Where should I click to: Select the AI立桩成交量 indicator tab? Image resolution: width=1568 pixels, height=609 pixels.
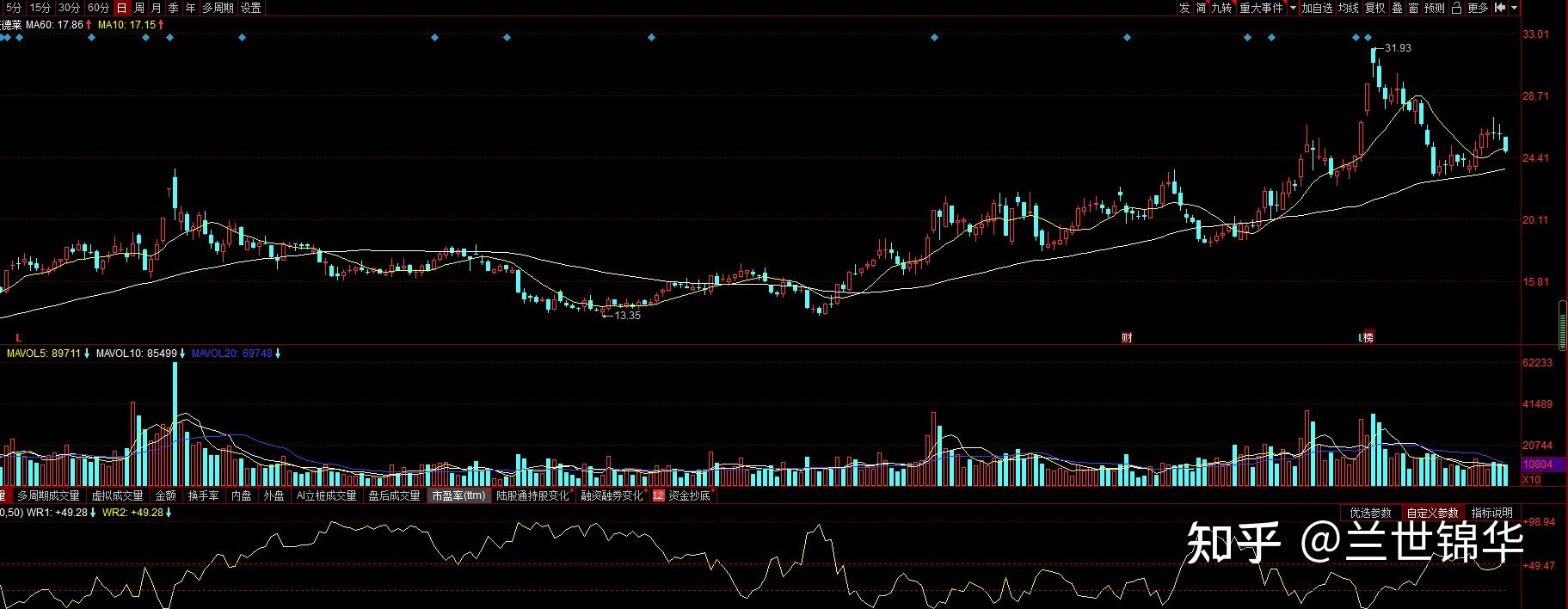tap(326, 495)
